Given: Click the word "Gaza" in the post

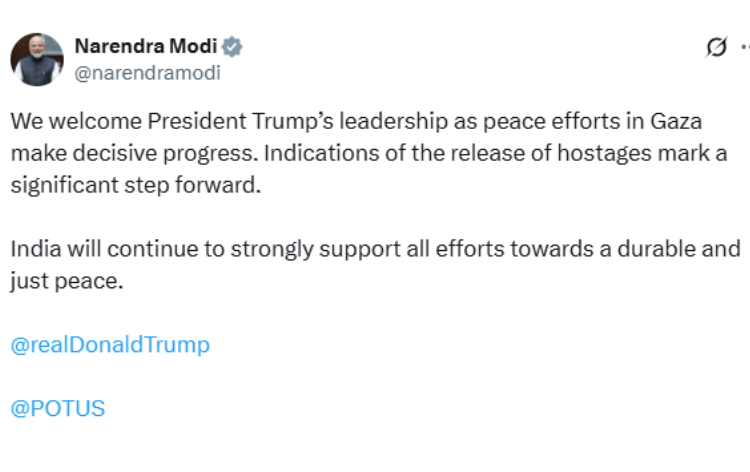Looking at the screenshot, I should coord(676,122).
